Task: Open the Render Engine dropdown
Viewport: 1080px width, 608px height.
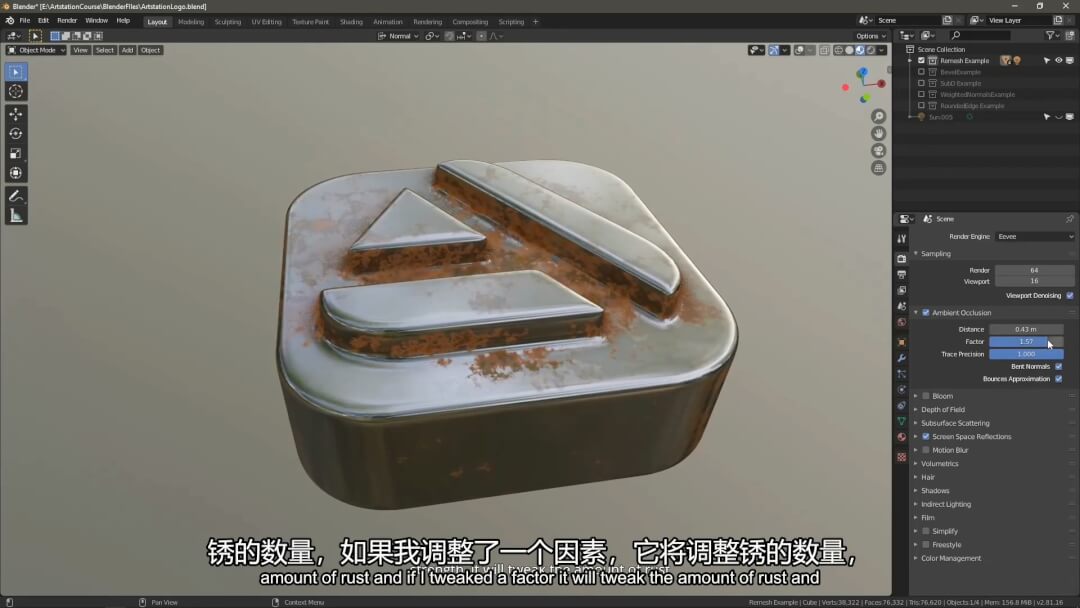Action: (x=1034, y=236)
